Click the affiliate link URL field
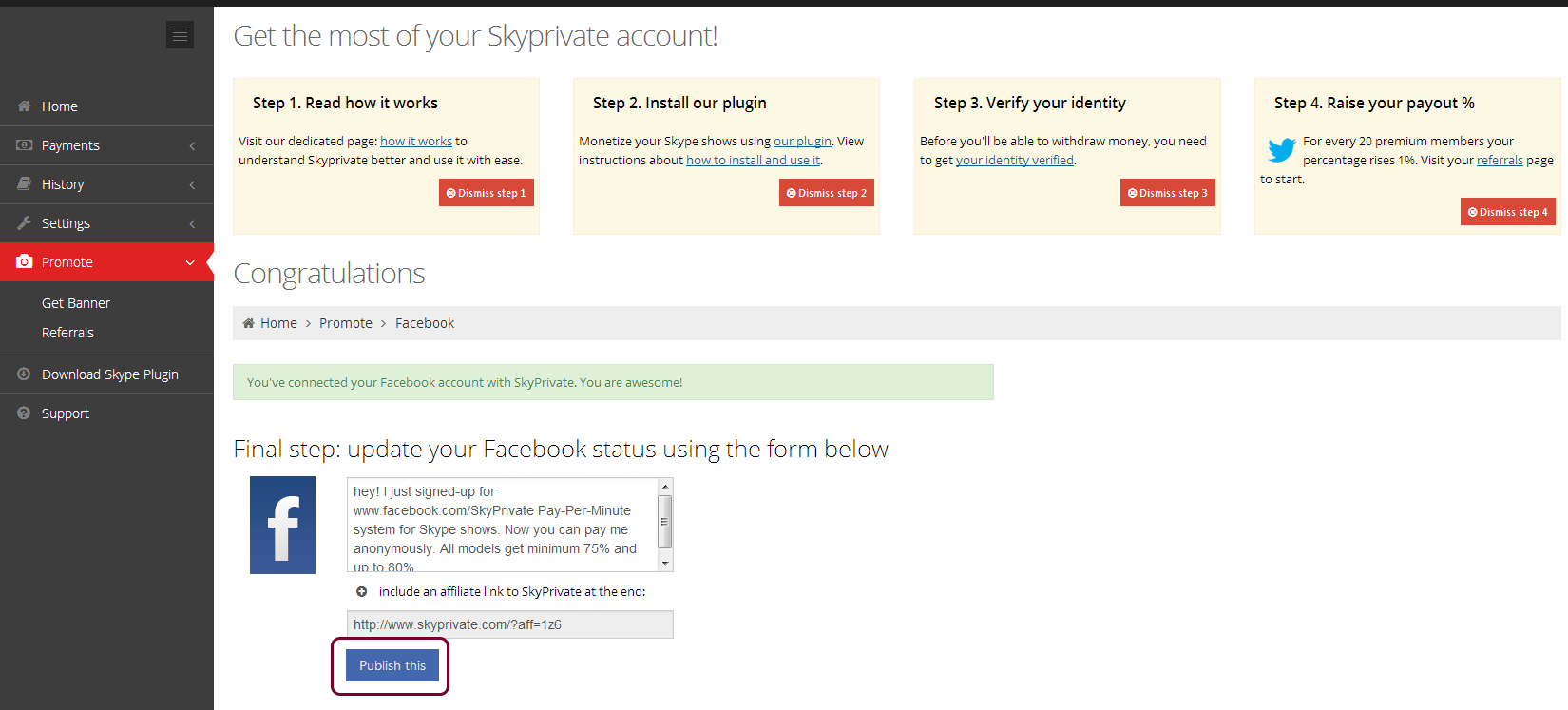 pos(510,624)
